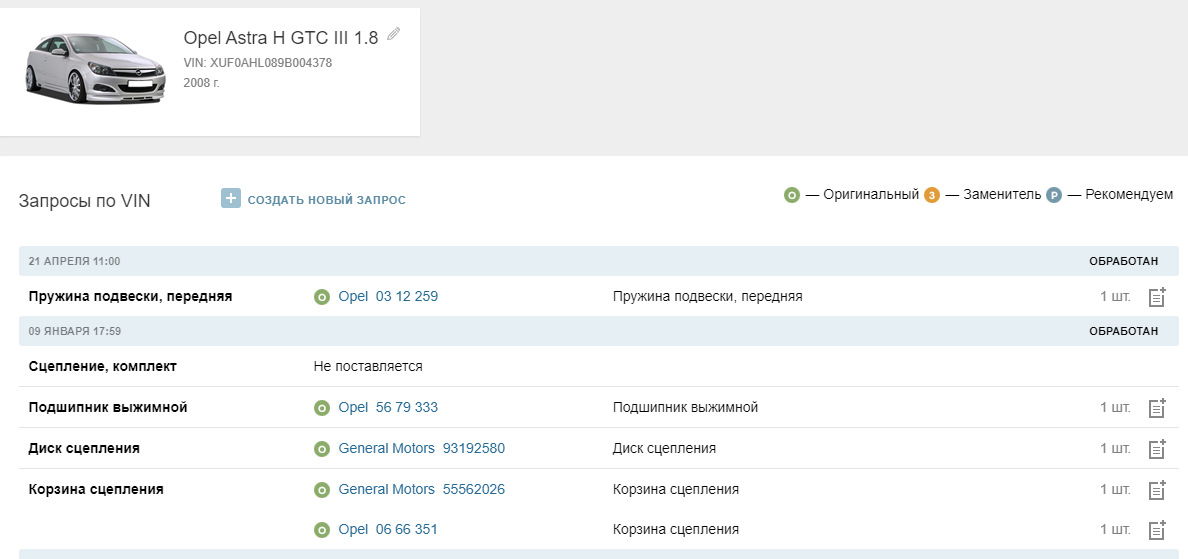Select the 09 ЯНВАРЯ 17:59 request header
The height and width of the screenshot is (559, 1188).
pos(75,331)
